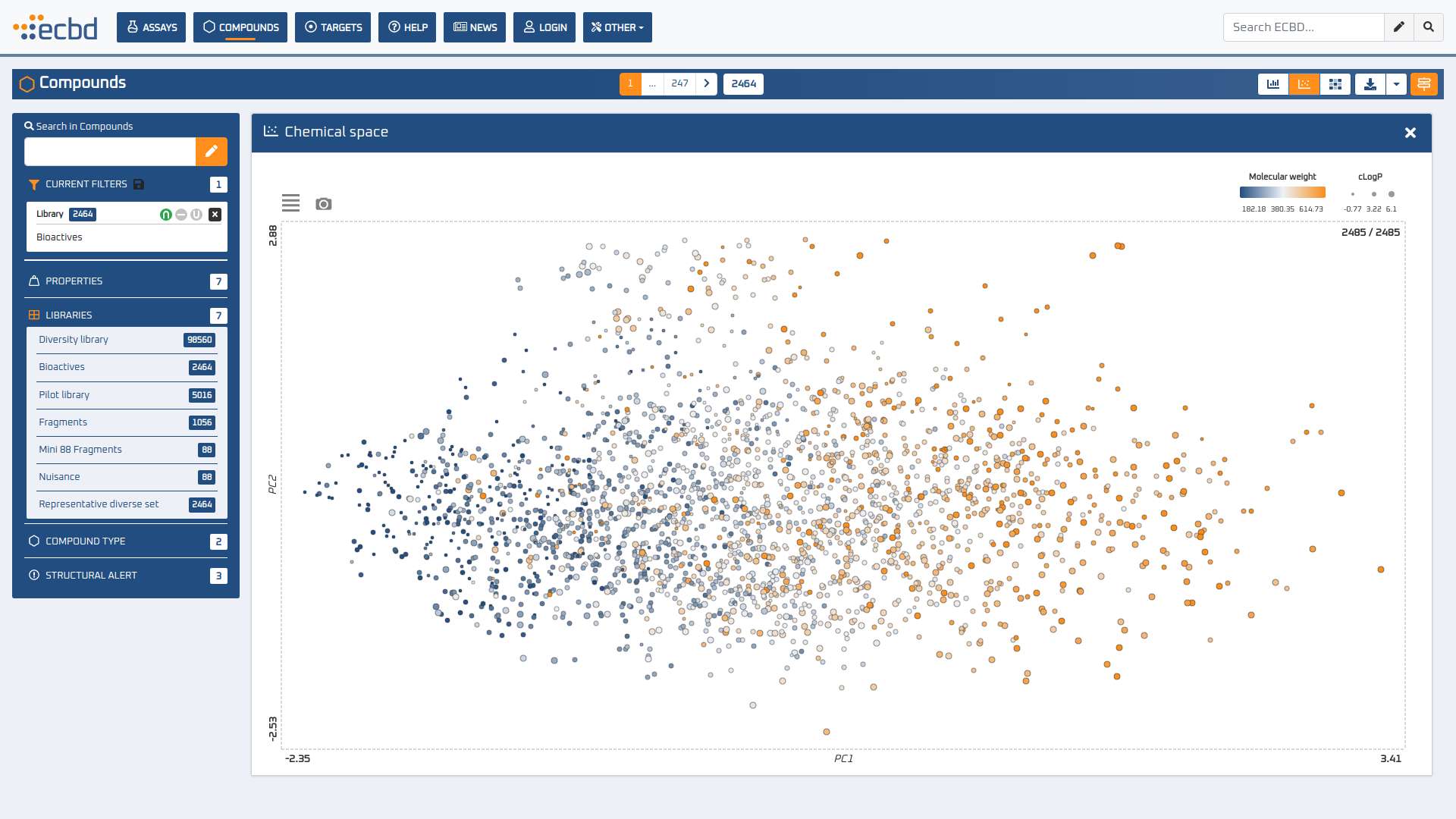Viewport: 1456px width, 819px height.
Task: Click the structure editor pencil in header
Action: pos(1398,27)
